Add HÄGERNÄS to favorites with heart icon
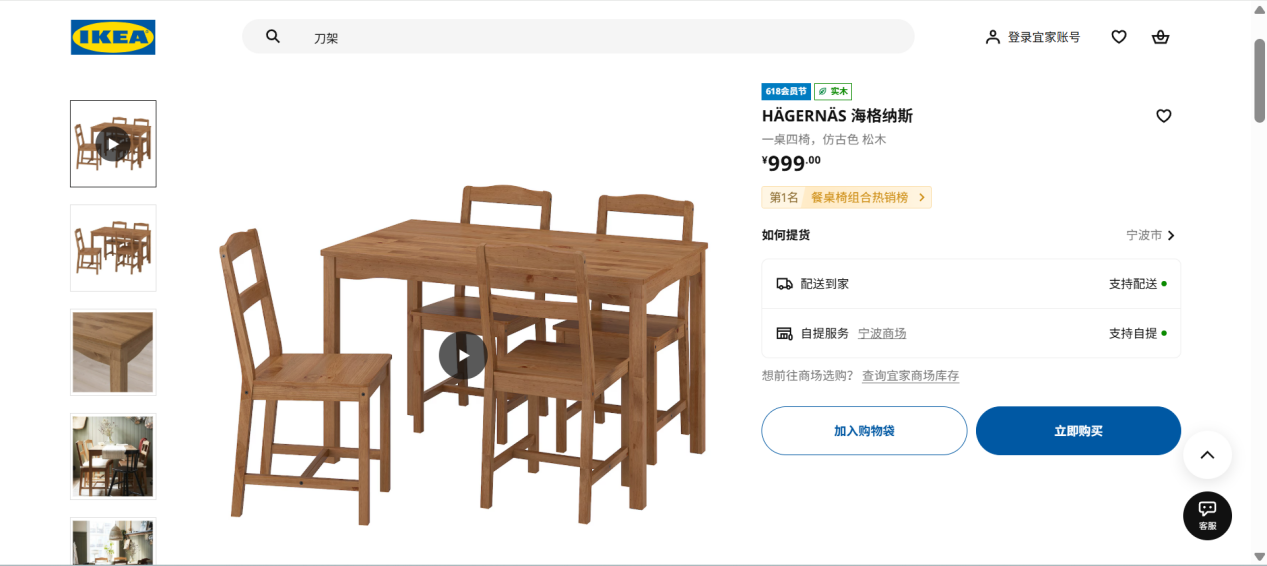1267x566 pixels. pyautogui.click(x=1163, y=116)
